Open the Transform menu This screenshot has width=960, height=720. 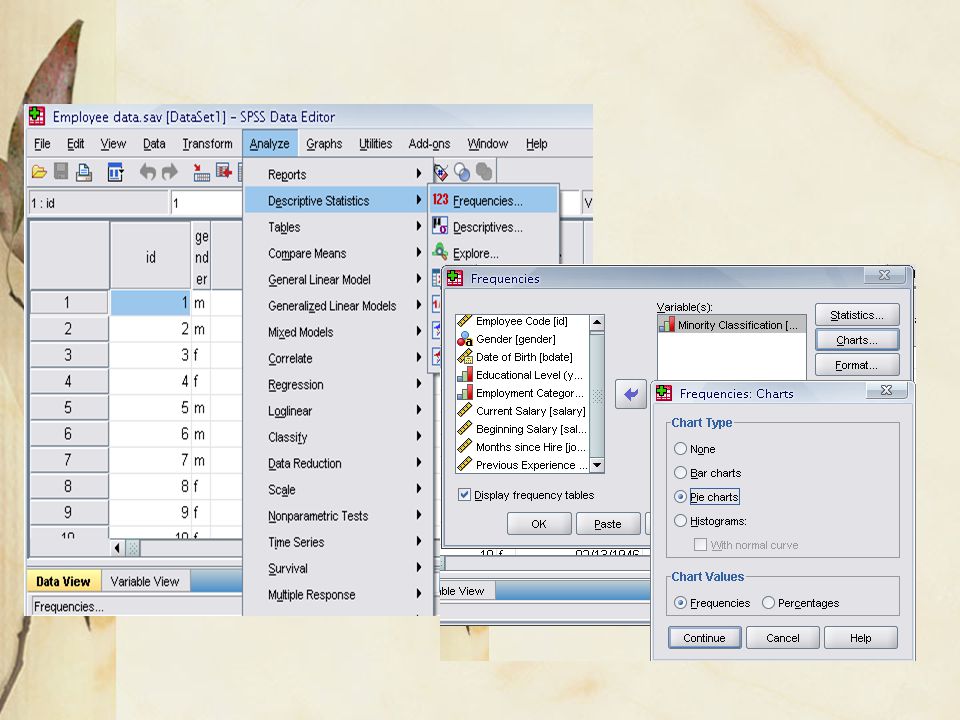coord(208,143)
